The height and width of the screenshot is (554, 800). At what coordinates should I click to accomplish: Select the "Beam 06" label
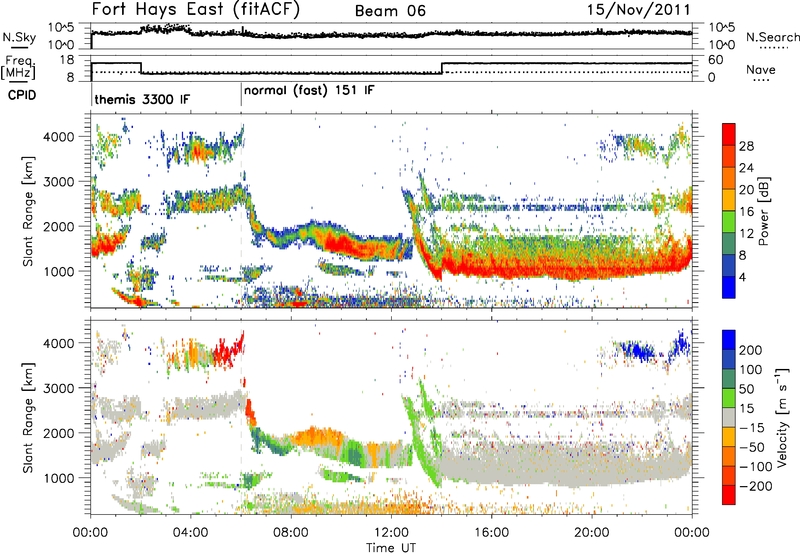(x=390, y=11)
